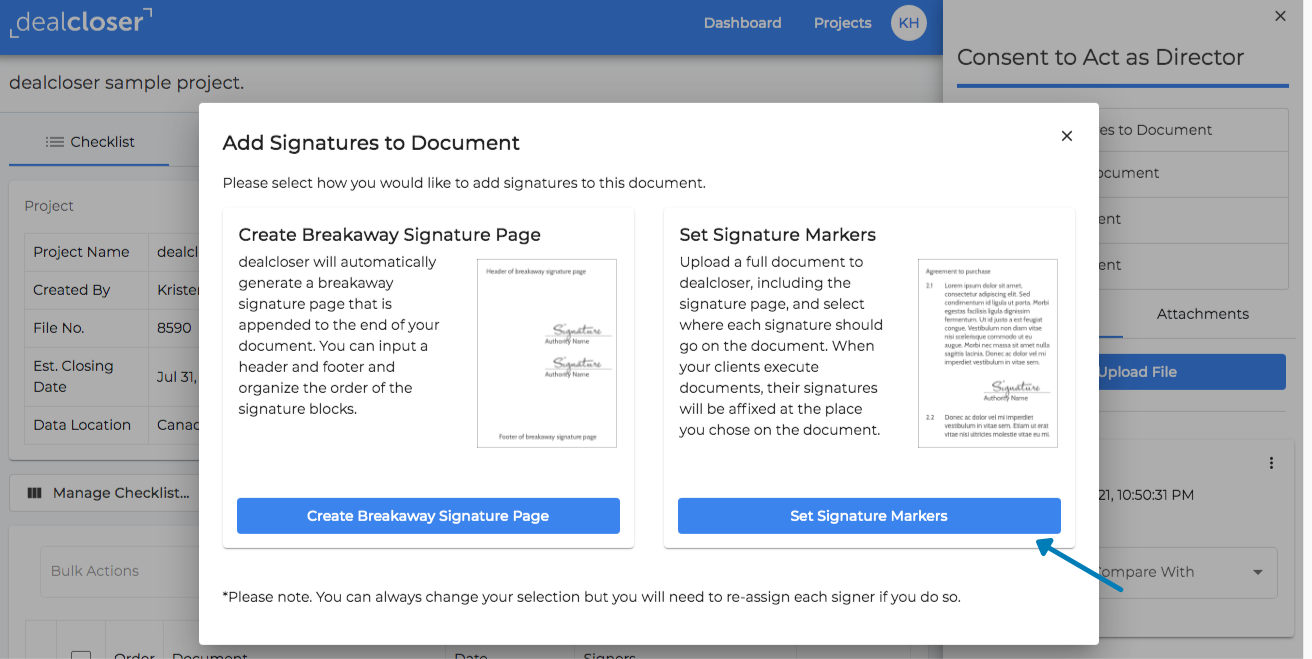Select the File No. cell

tap(87, 328)
